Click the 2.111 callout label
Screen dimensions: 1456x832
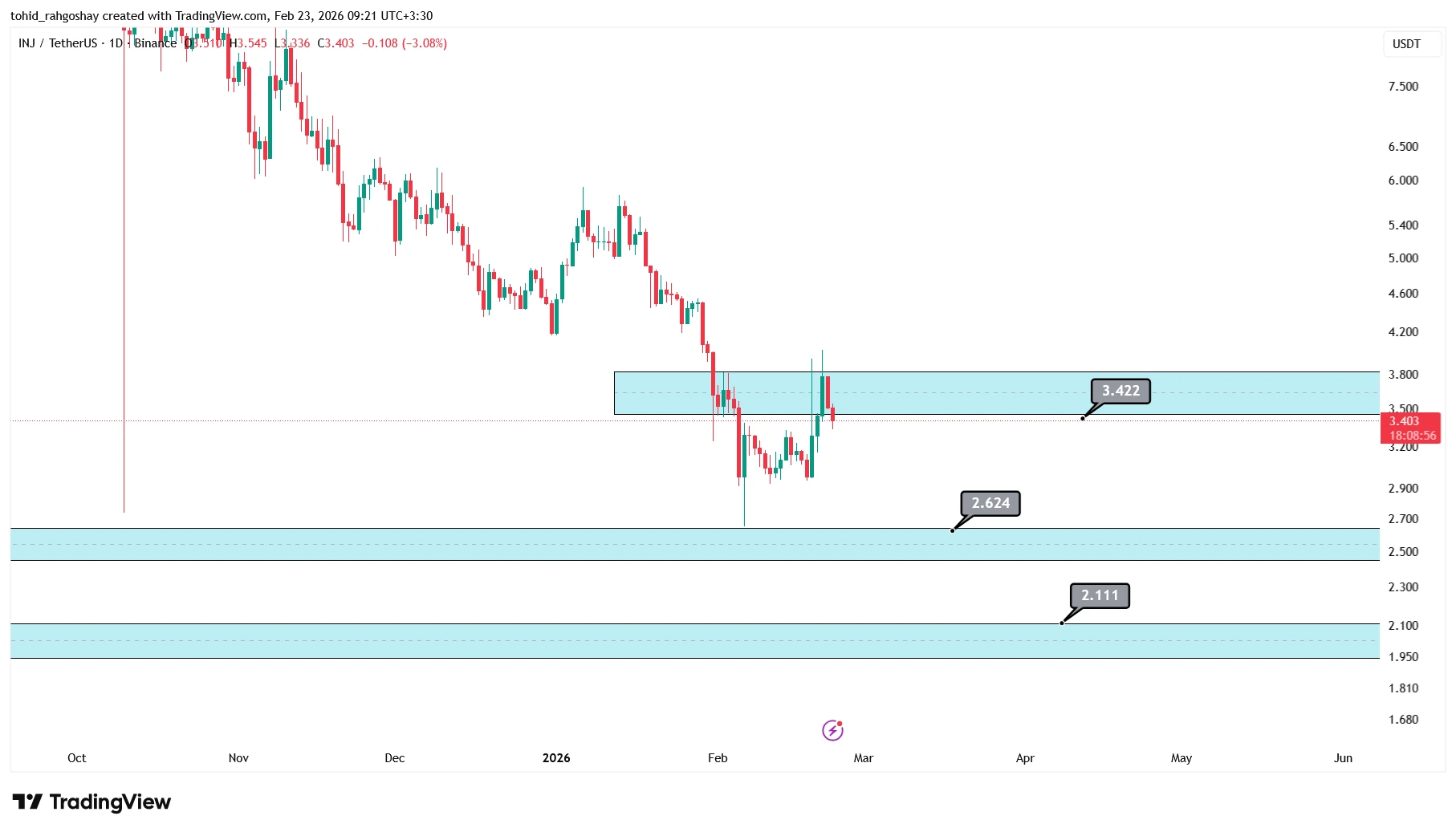click(1100, 595)
